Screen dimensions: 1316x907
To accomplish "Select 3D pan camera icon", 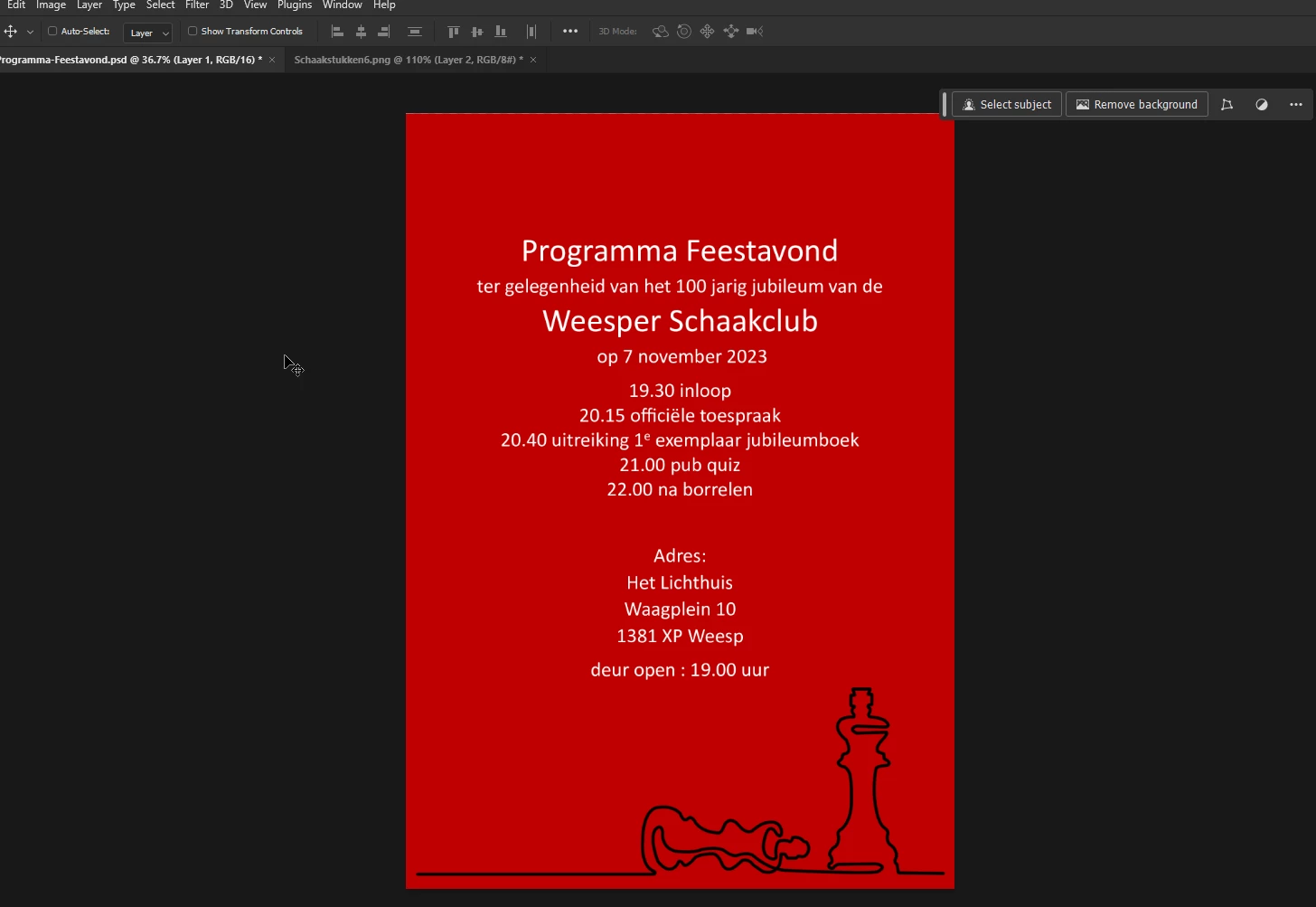I will click(708, 32).
